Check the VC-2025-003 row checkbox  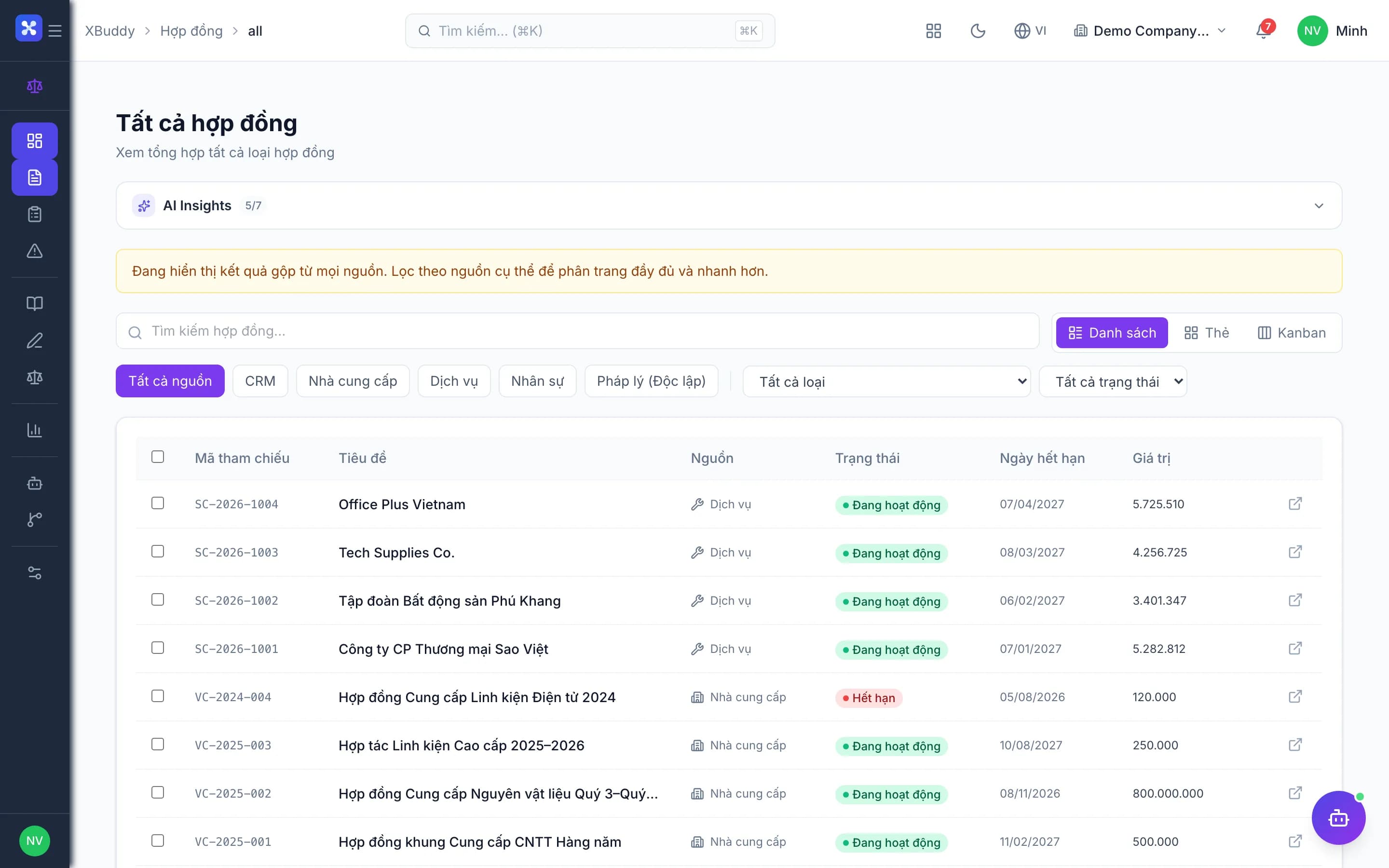click(158, 744)
